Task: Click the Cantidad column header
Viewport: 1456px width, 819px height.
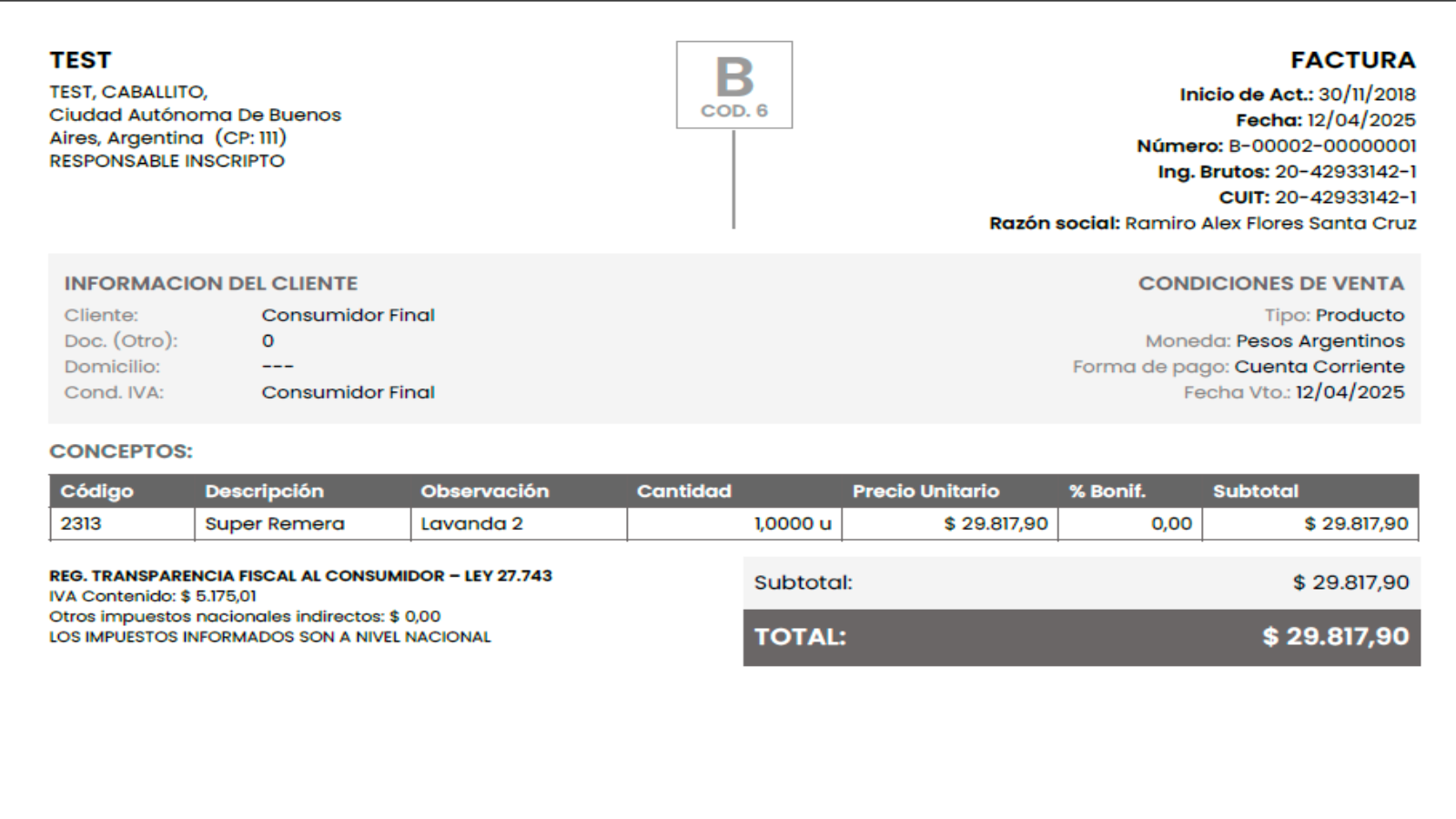Action: 683,491
